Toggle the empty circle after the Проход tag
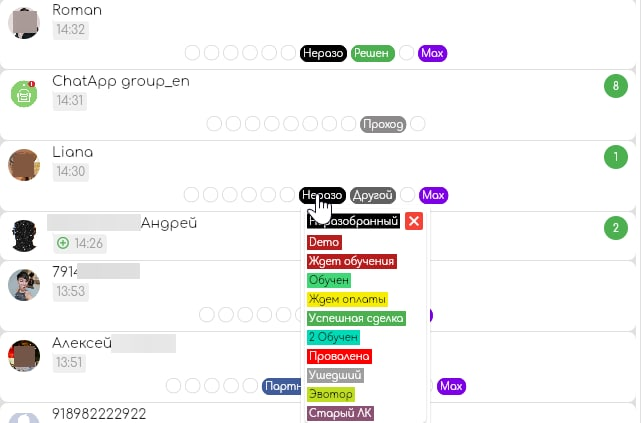Image resolution: width=641 pixels, height=423 pixels. point(418,124)
